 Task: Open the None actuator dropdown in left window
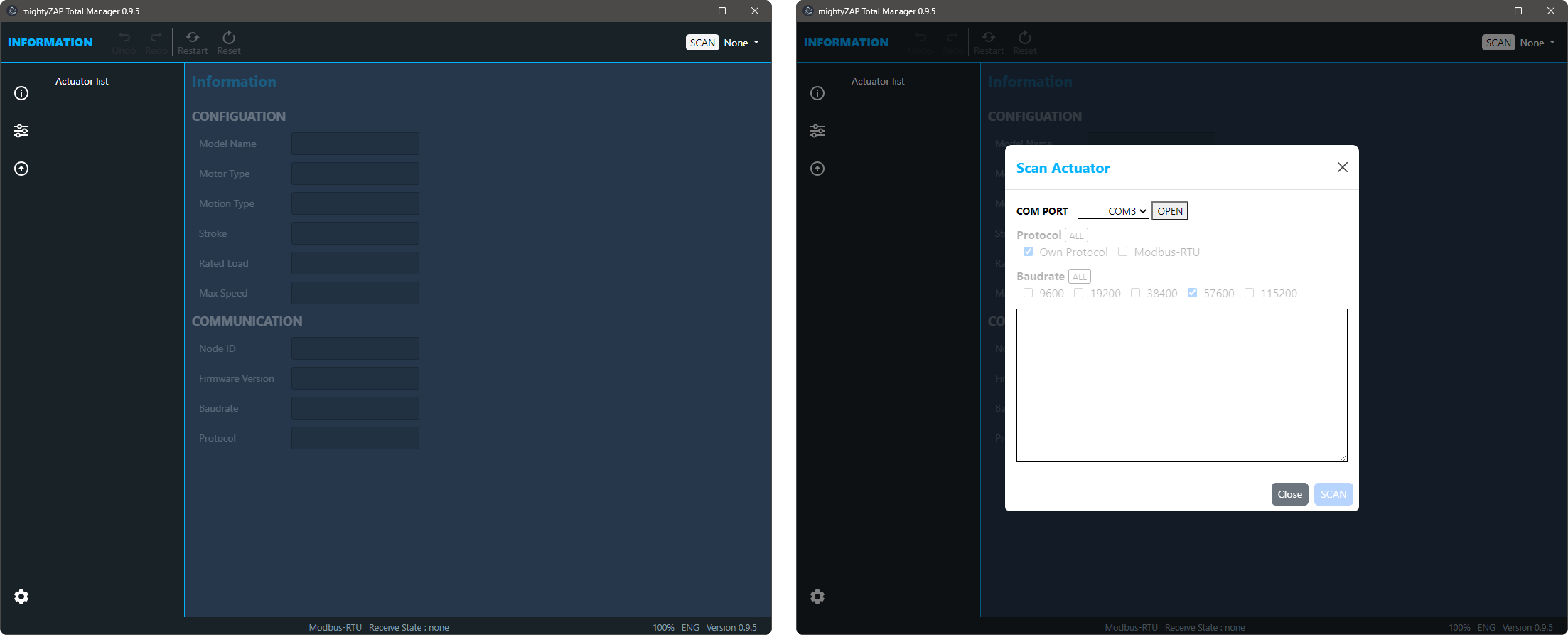pyautogui.click(x=741, y=43)
